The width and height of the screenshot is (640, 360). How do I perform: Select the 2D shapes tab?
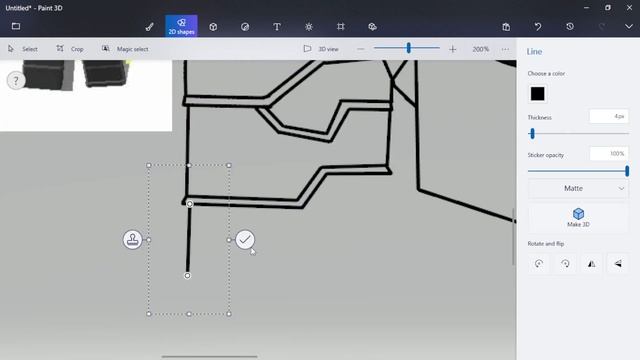(181, 26)
